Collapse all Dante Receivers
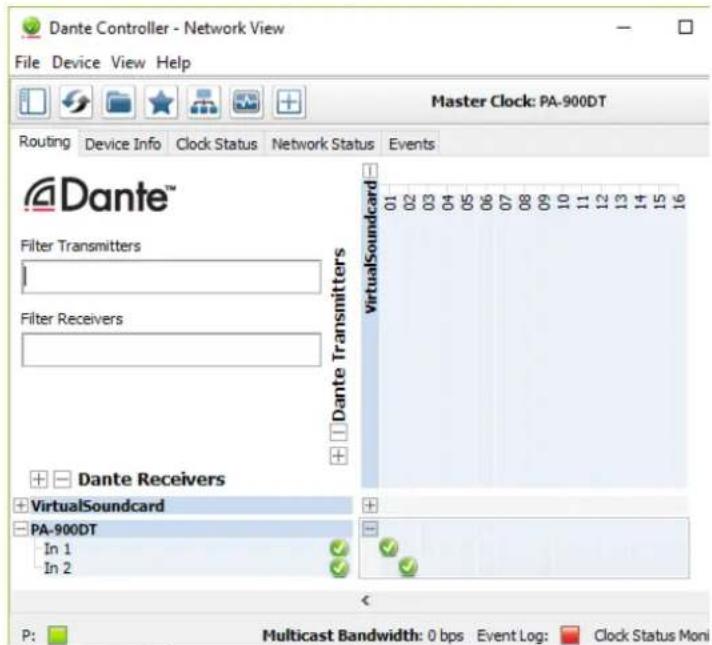The image size is (712, 645). [x=62, y=479]
